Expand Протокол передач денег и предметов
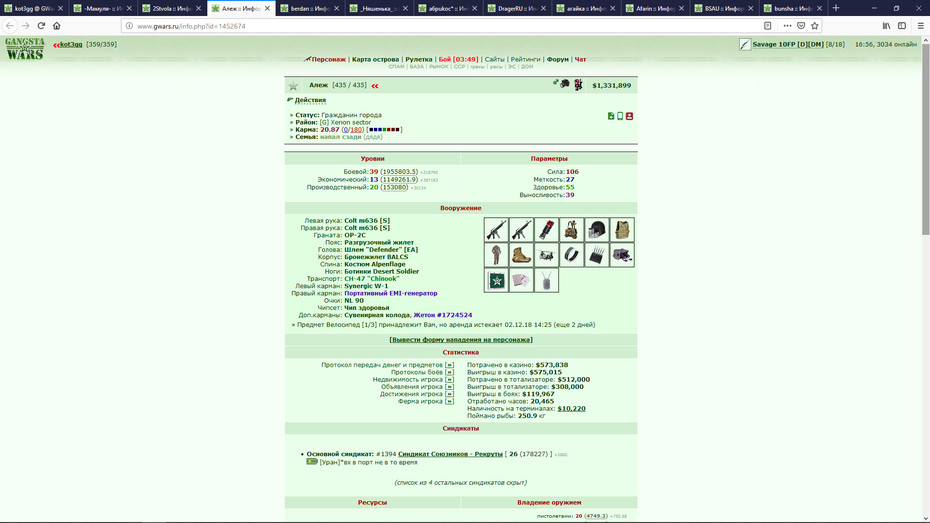 pyautogui.click(x=449, y=365)
